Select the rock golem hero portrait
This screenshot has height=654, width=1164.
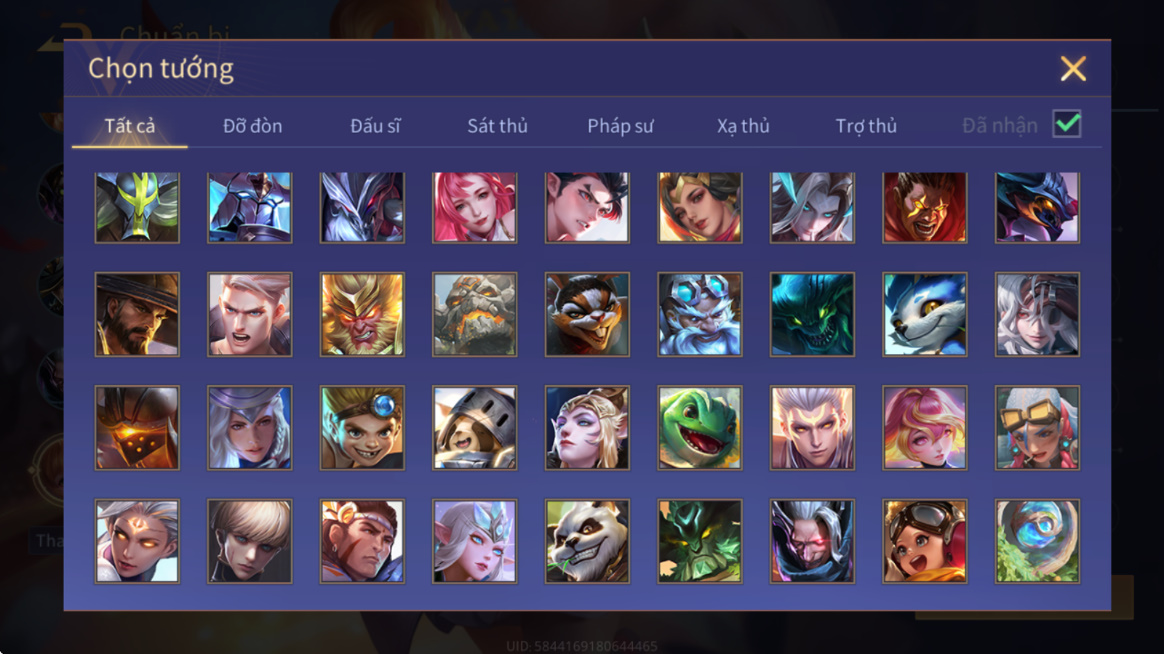tap(474, 314)
